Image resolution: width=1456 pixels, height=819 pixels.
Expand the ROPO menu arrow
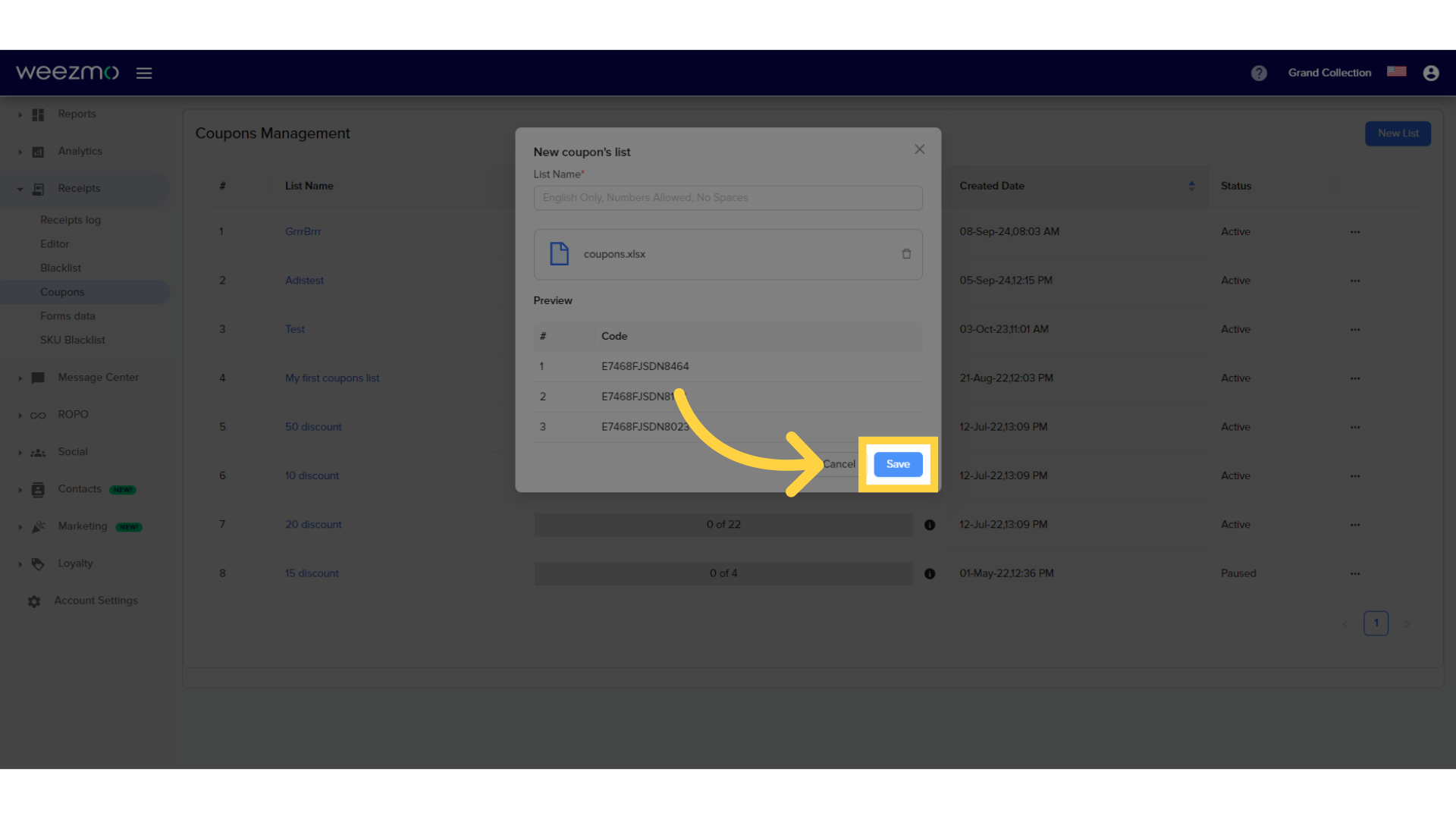[20, 415]
